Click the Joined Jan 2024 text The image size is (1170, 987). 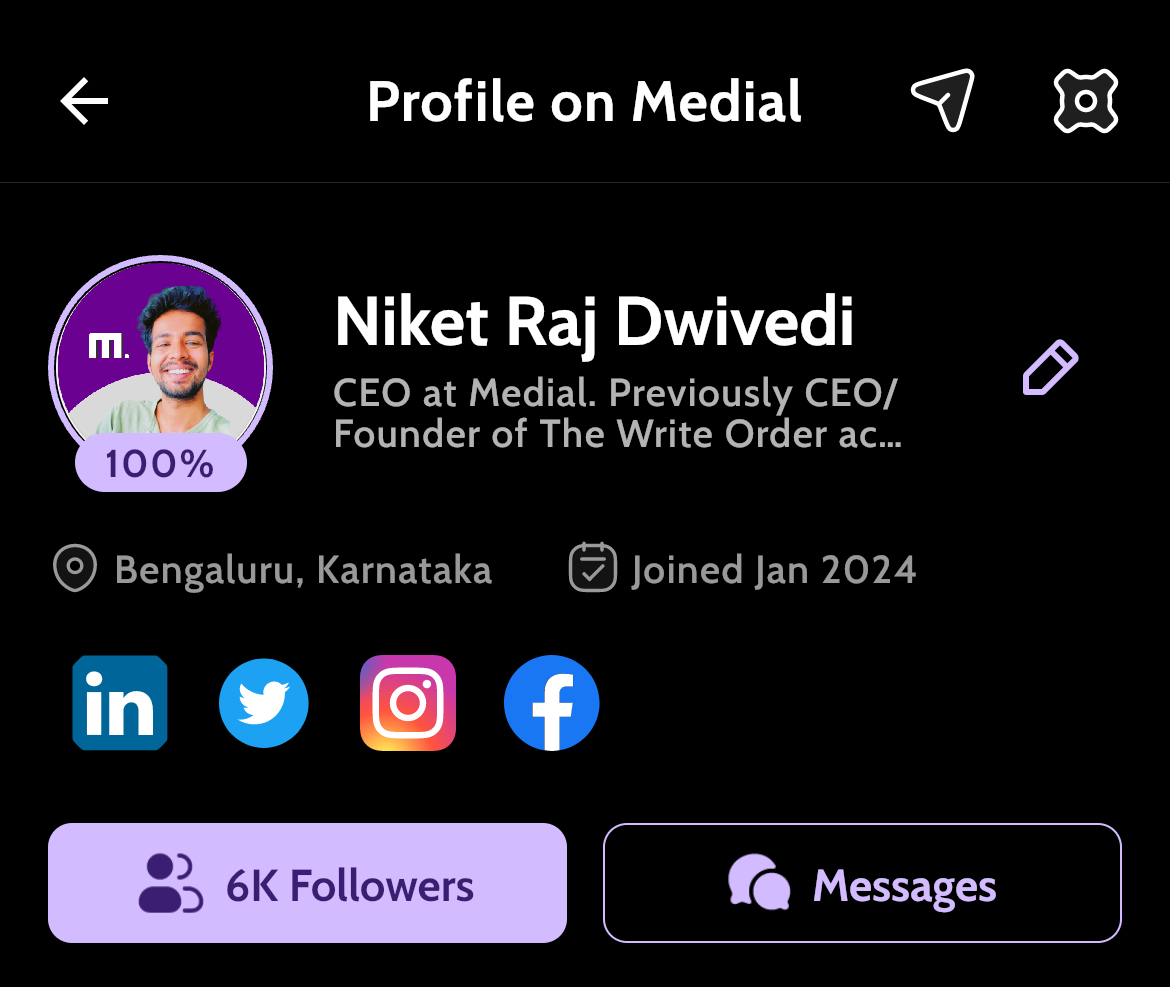[774, 570]
